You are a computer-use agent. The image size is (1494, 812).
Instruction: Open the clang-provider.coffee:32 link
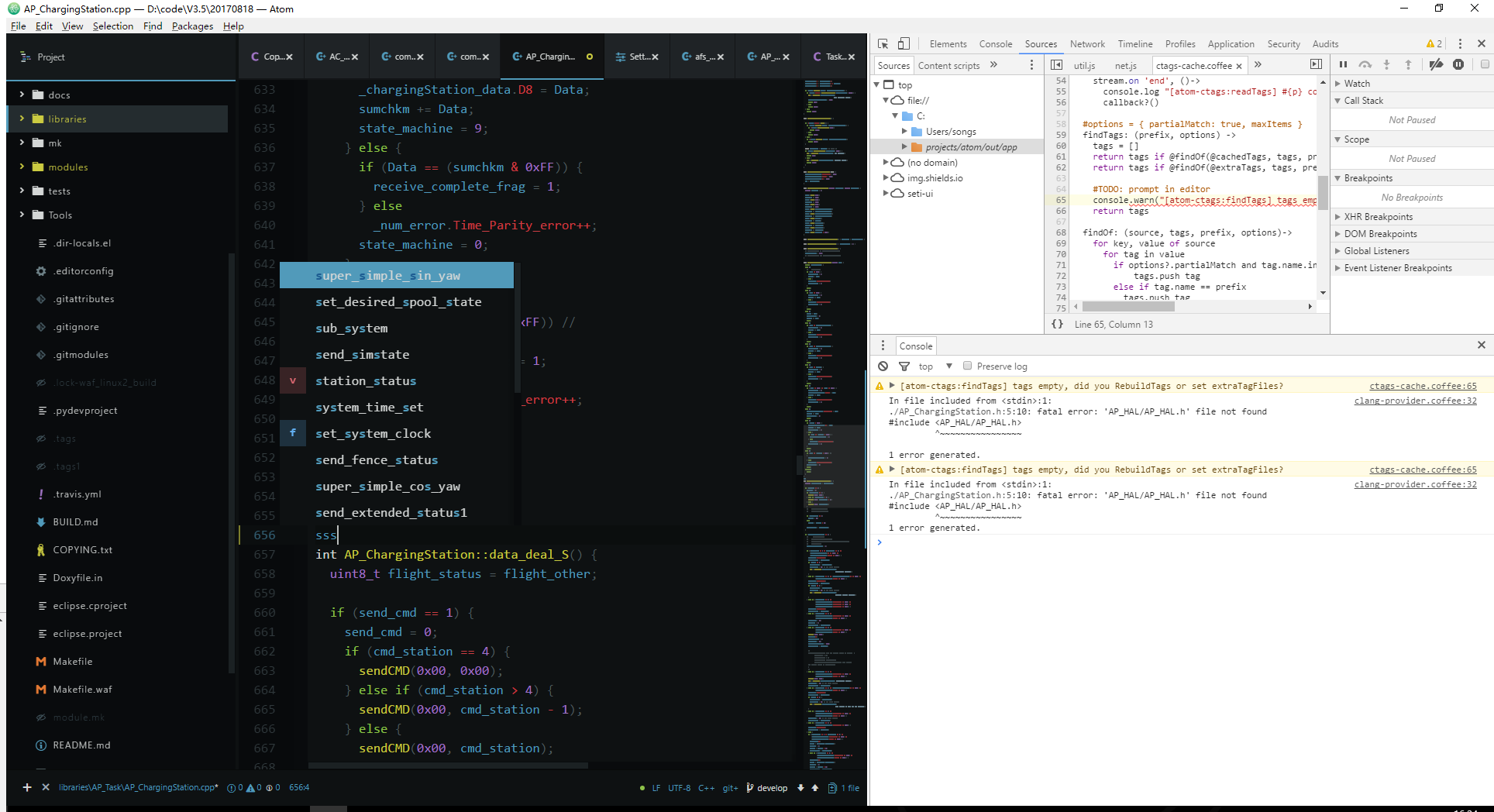coord(1415,401)
